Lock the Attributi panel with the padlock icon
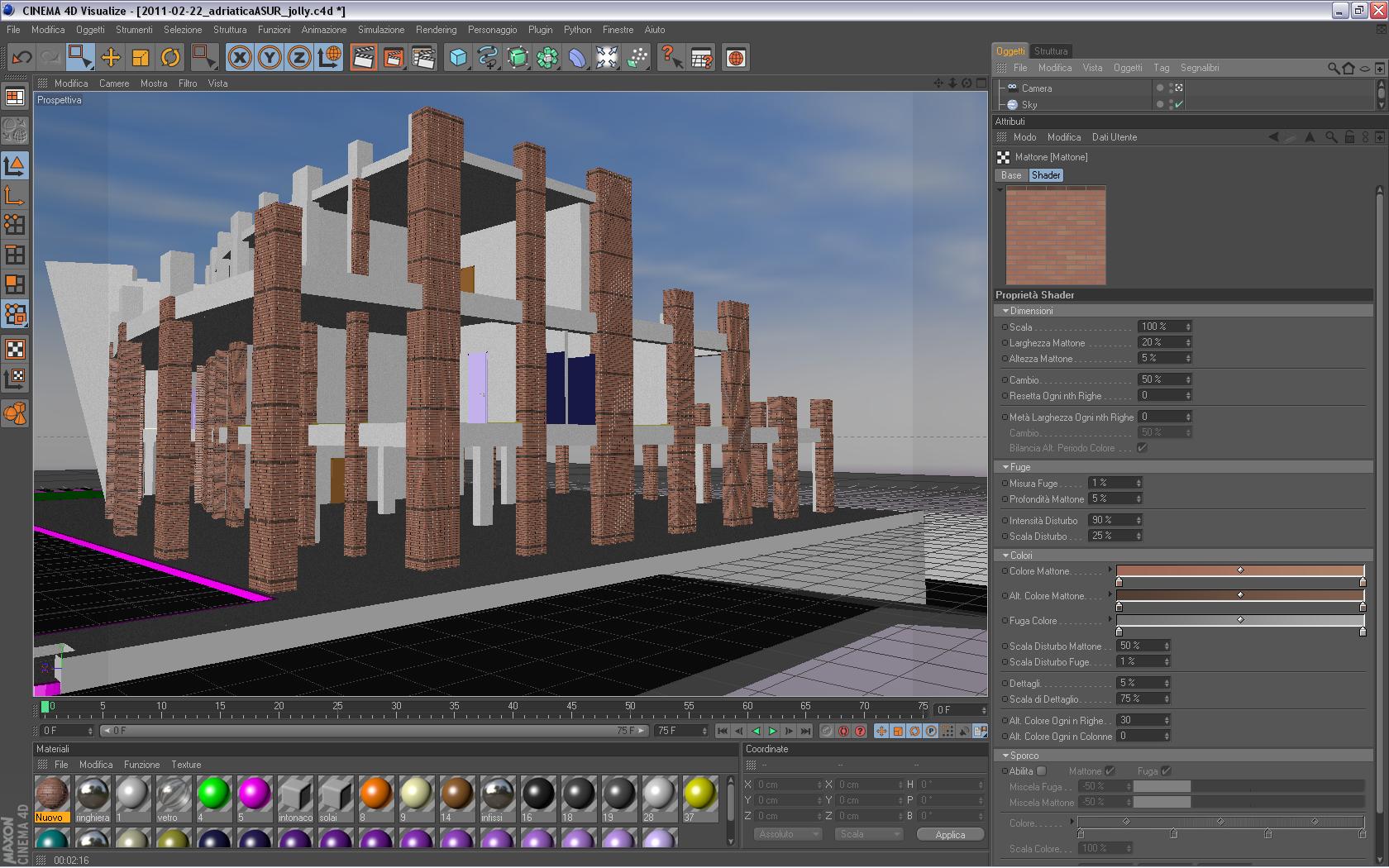Image resolution: width=1389 pixels, height=868 pixels. [1349, 137]
